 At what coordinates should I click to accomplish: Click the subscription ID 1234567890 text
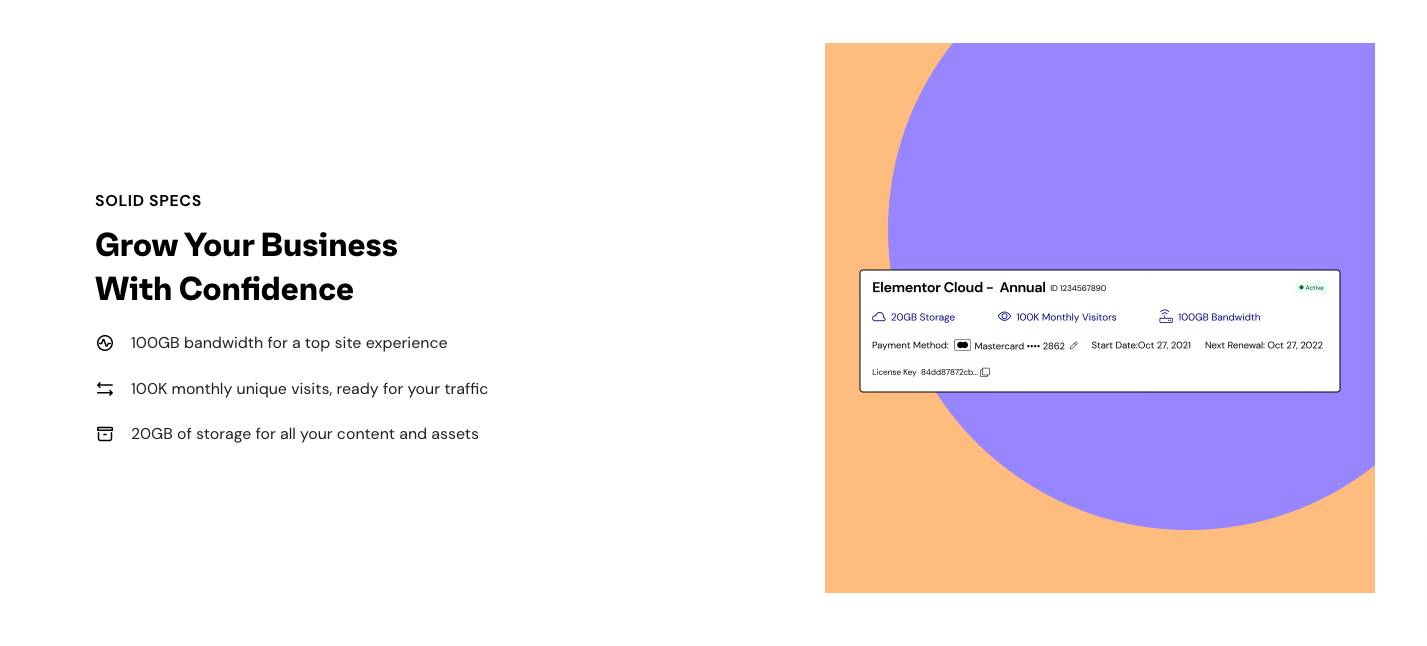point(1078,288)
